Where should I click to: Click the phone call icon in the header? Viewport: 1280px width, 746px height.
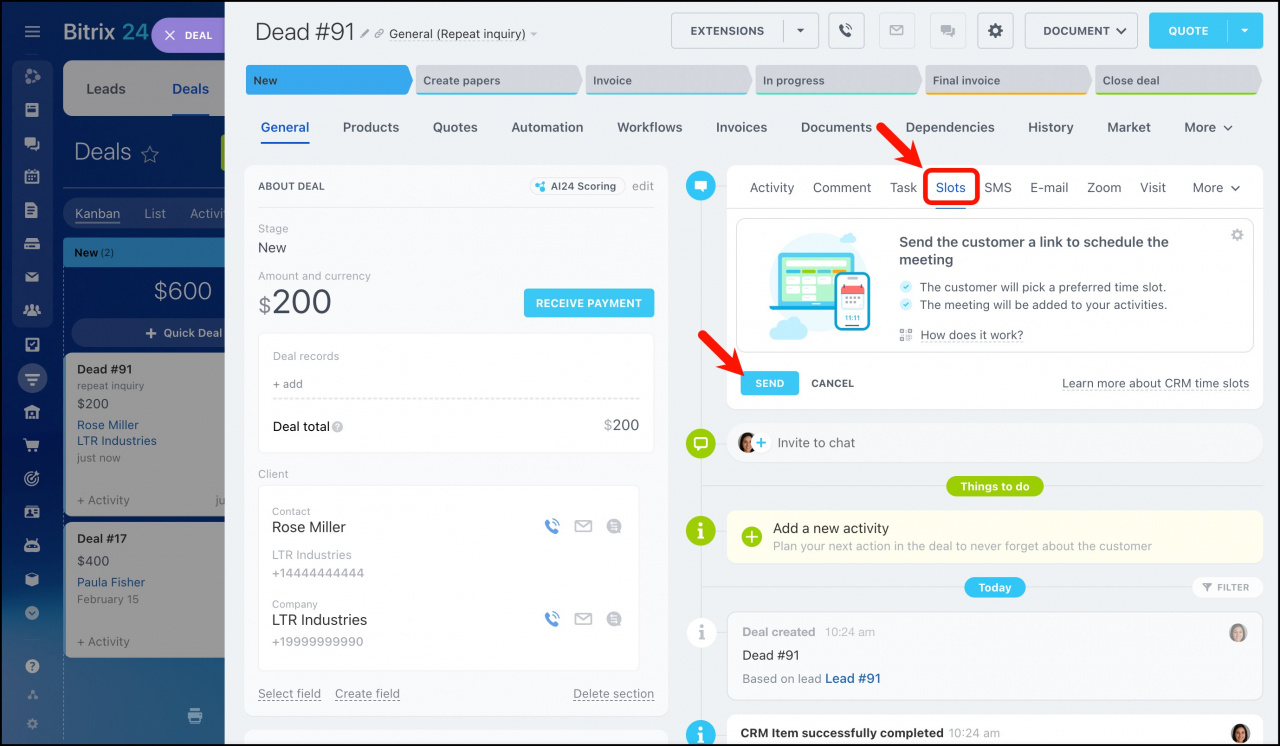[x=846, y=31]
